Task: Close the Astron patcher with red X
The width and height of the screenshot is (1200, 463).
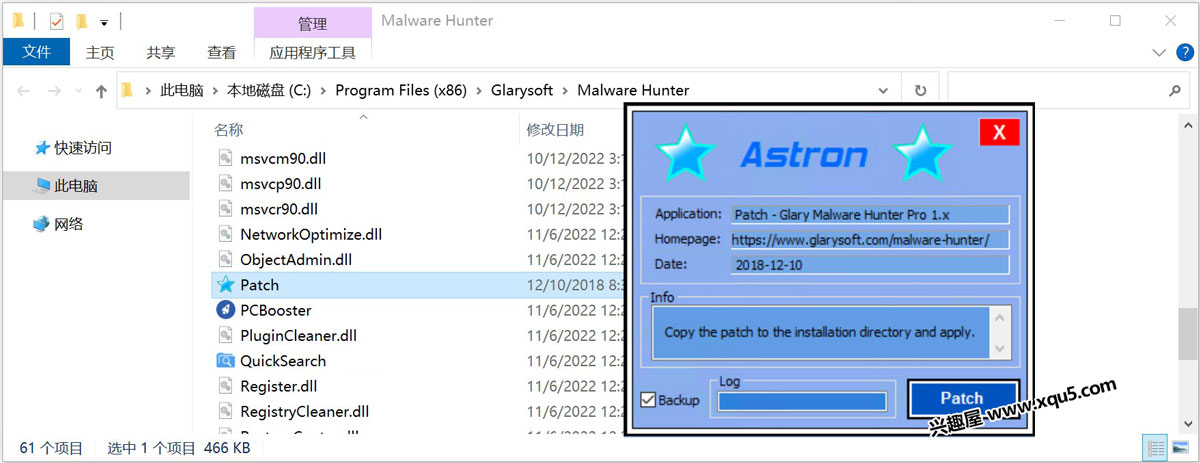Action: tap(999, 132)
